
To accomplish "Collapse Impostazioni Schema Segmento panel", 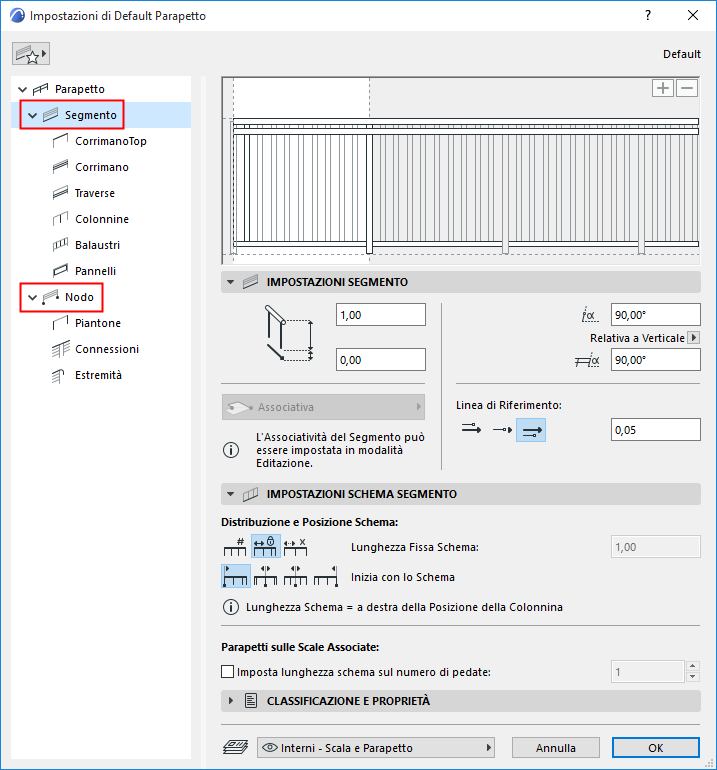I will point(230,494).
